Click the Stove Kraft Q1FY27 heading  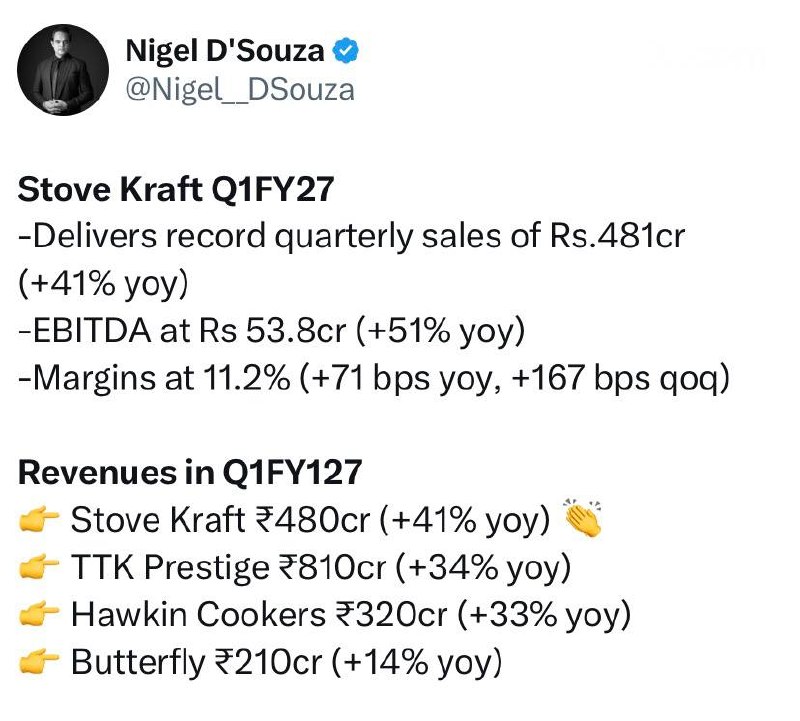pos(176,189)
